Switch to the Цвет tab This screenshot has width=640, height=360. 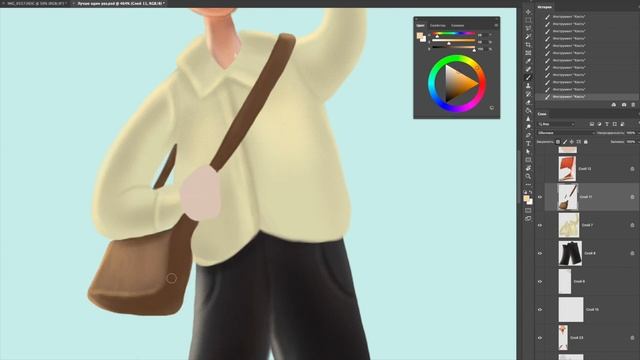click(420, 25)
